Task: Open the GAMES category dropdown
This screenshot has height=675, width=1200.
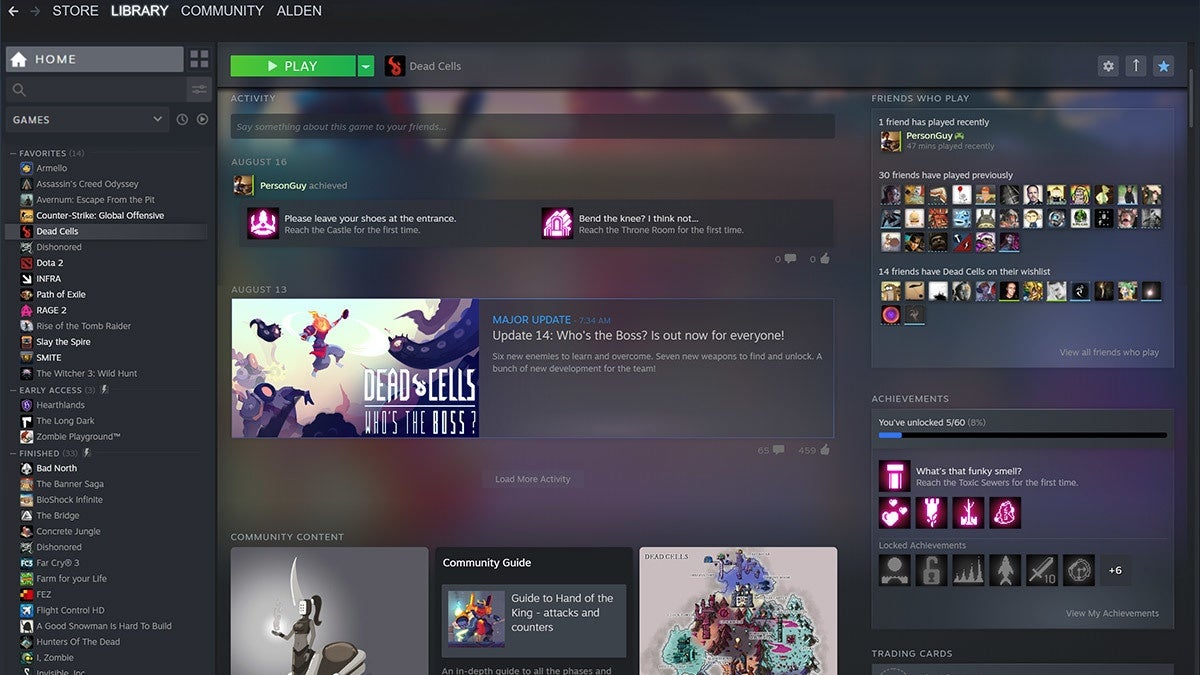Action: click(x=86, y=118)
